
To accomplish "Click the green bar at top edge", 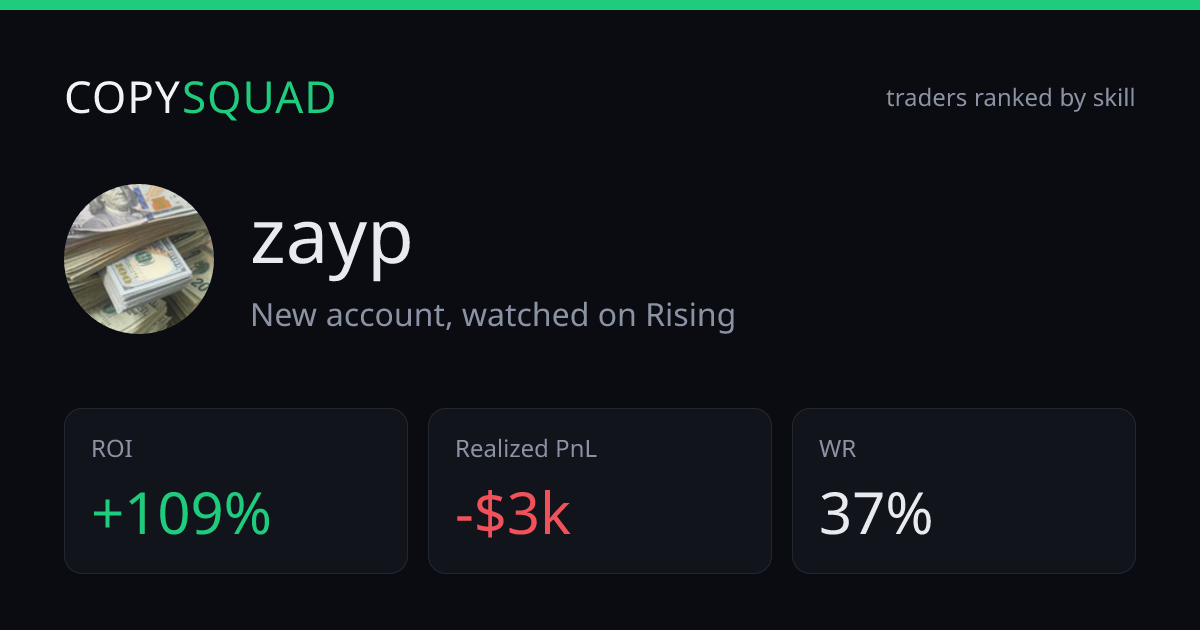I will click(600, 5).
